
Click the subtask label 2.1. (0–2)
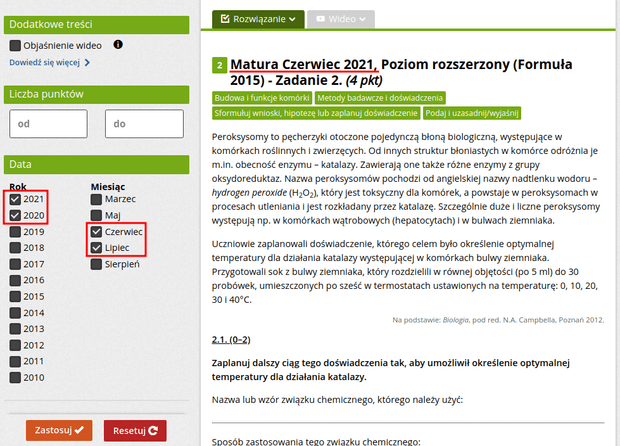coord(231,340)
